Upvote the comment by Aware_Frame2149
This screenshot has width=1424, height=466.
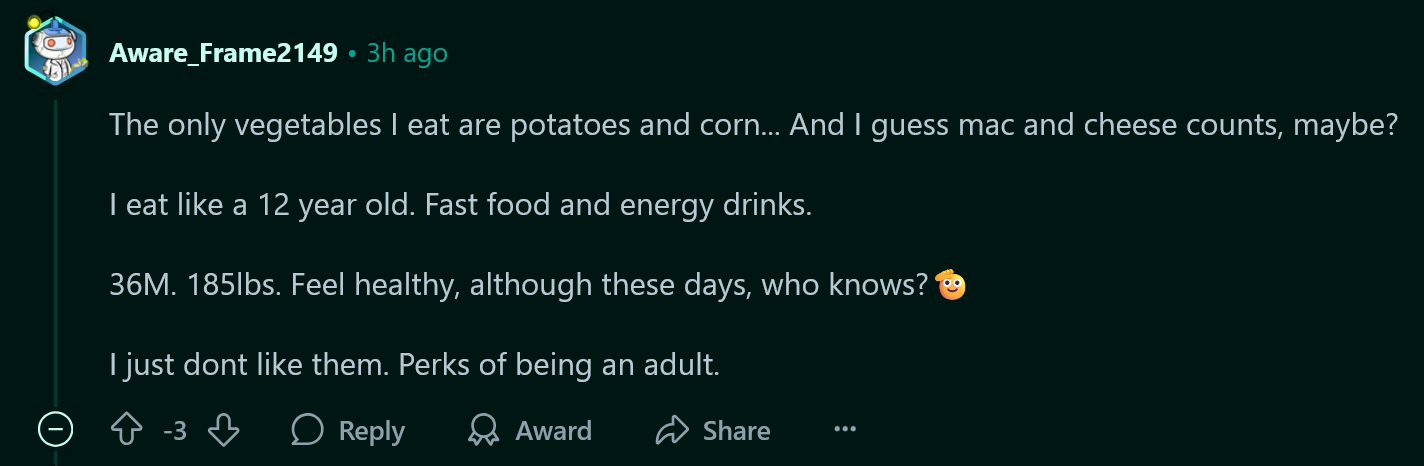click(126, 431)
